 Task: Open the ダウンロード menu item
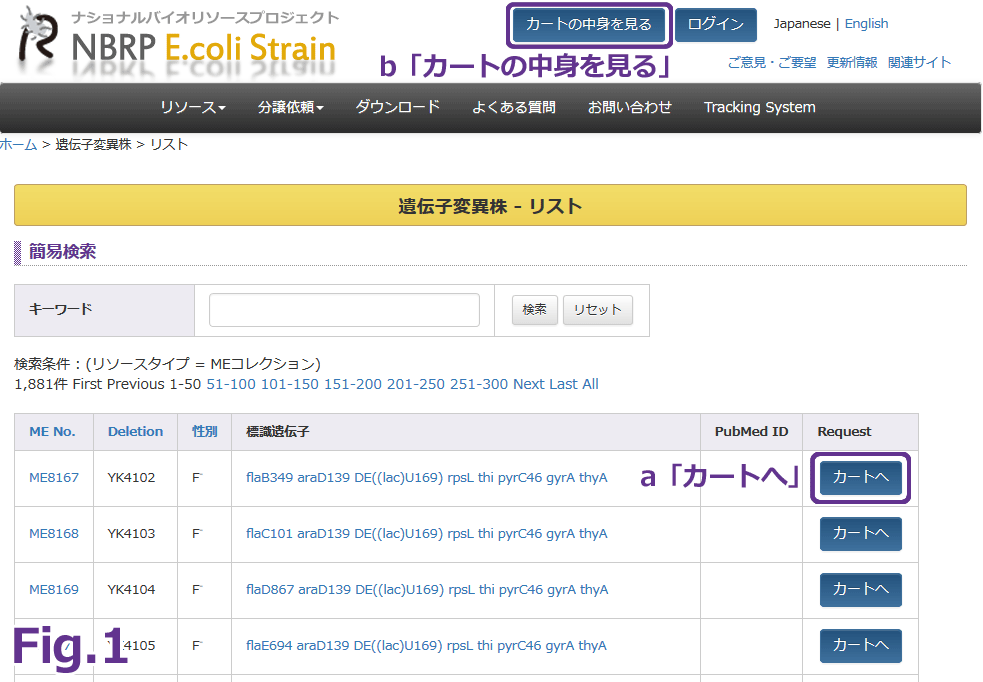coord(398,107)
